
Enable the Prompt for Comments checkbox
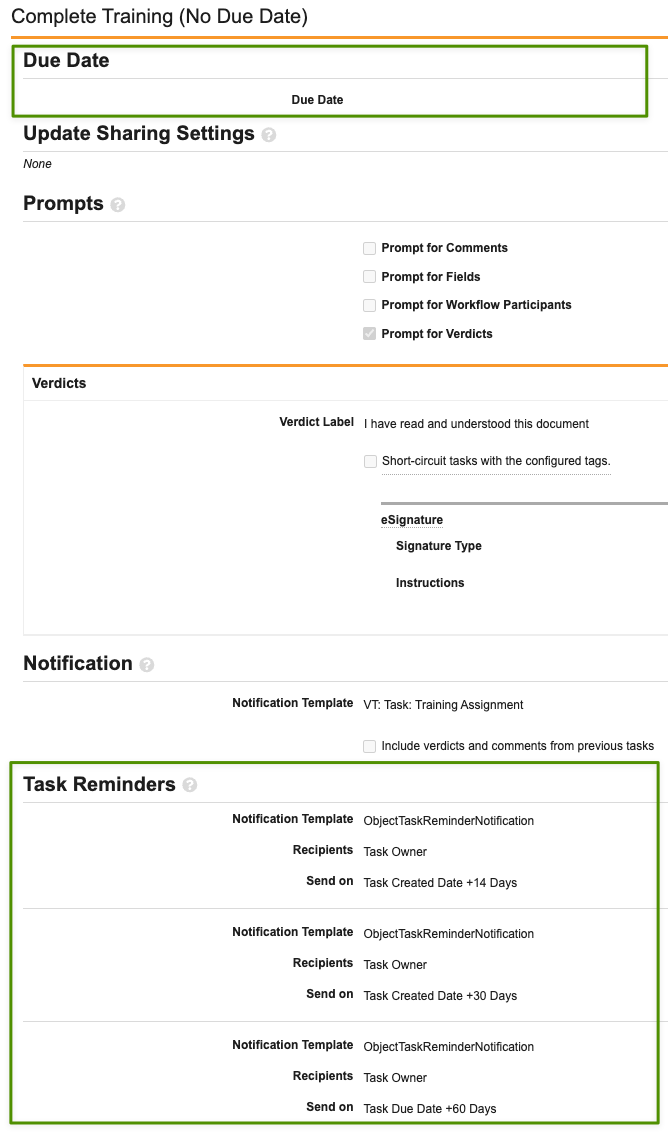point(370,248)
